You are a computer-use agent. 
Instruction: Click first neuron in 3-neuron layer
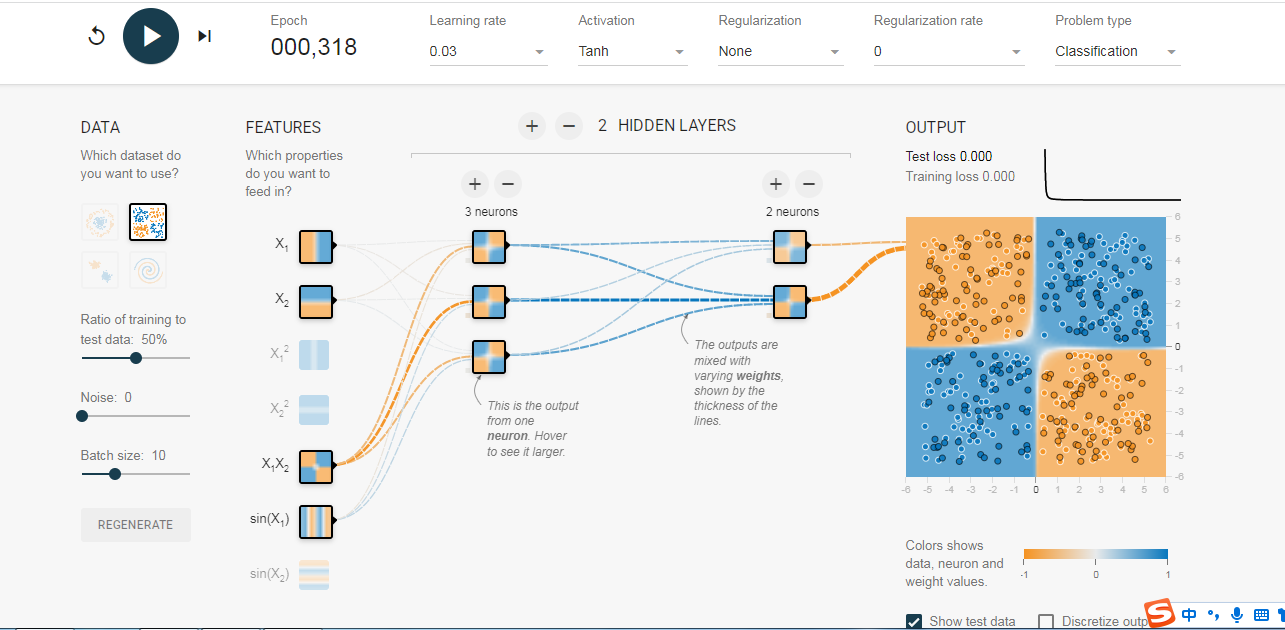489,246
